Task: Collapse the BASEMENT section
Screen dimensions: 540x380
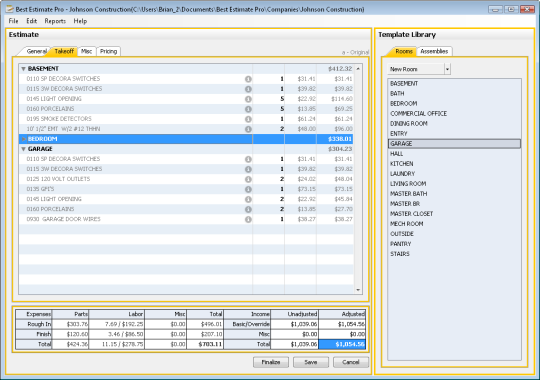Action: [23, 69]
